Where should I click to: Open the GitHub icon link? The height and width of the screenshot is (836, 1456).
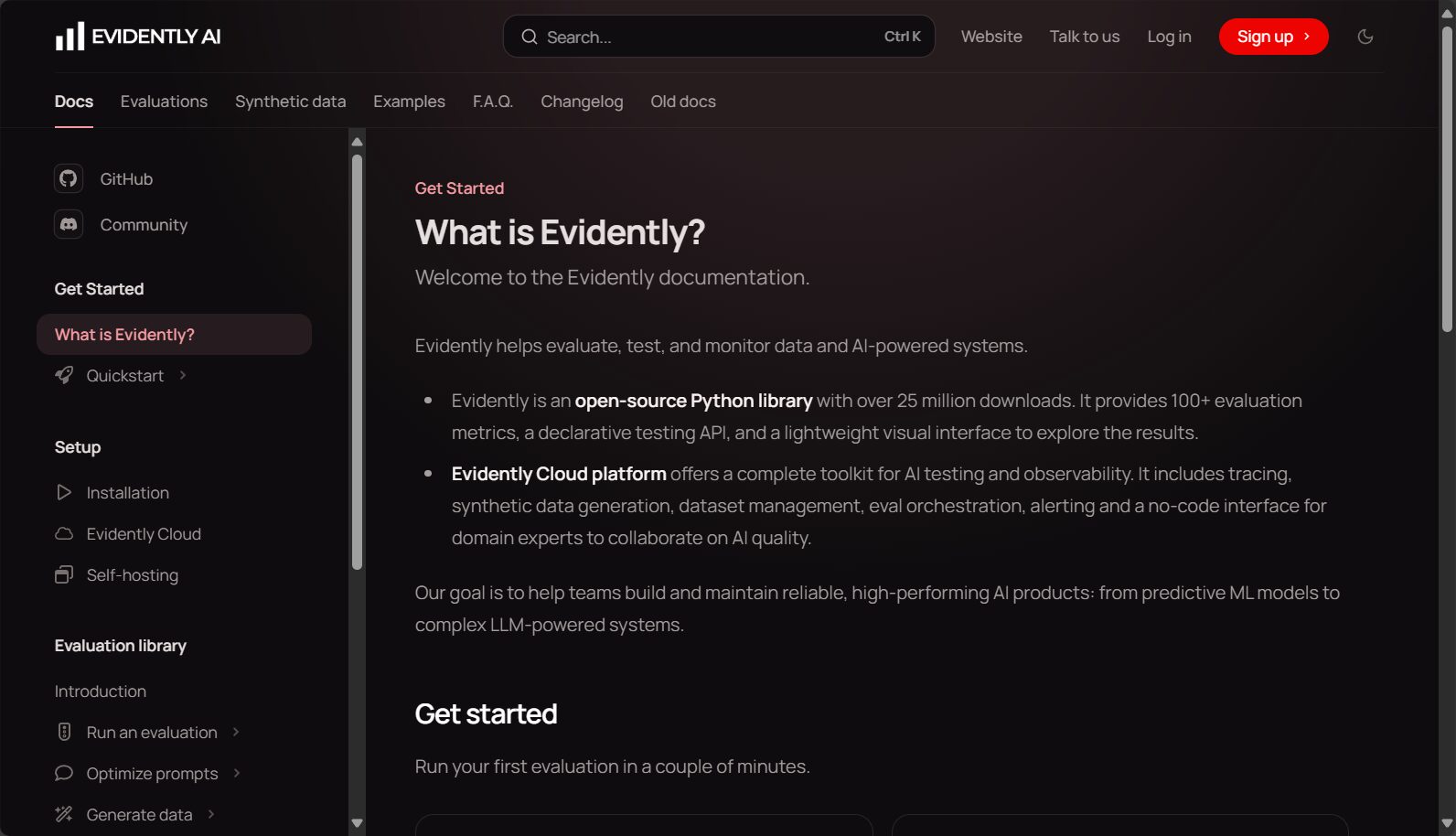69,178
